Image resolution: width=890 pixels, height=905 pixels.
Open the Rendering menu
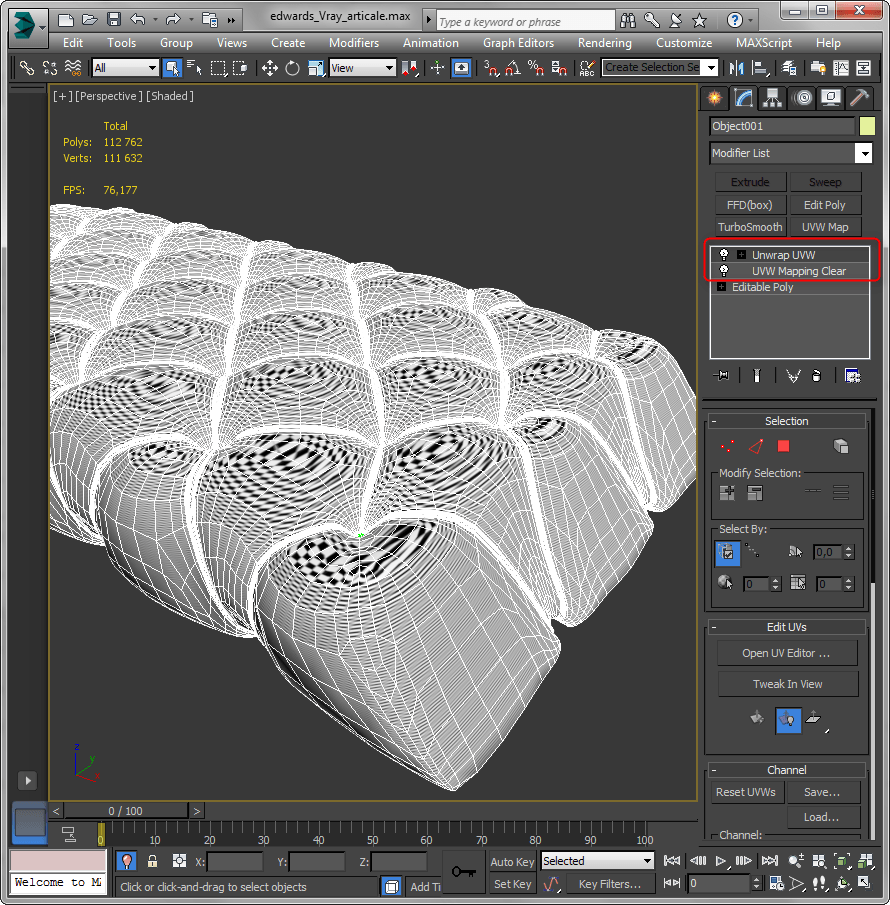click(604, 43)
